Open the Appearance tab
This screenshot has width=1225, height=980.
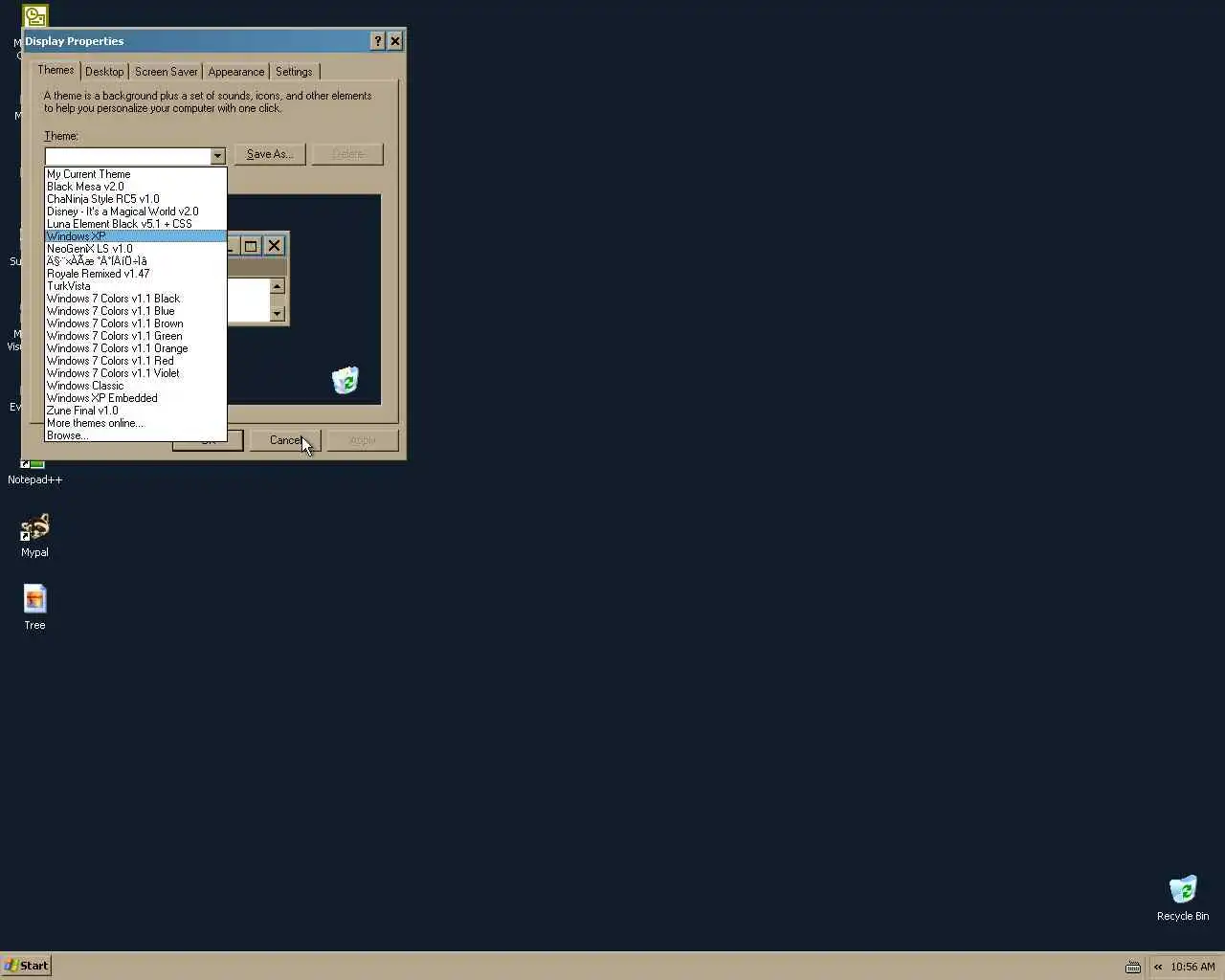pos(236,72)
